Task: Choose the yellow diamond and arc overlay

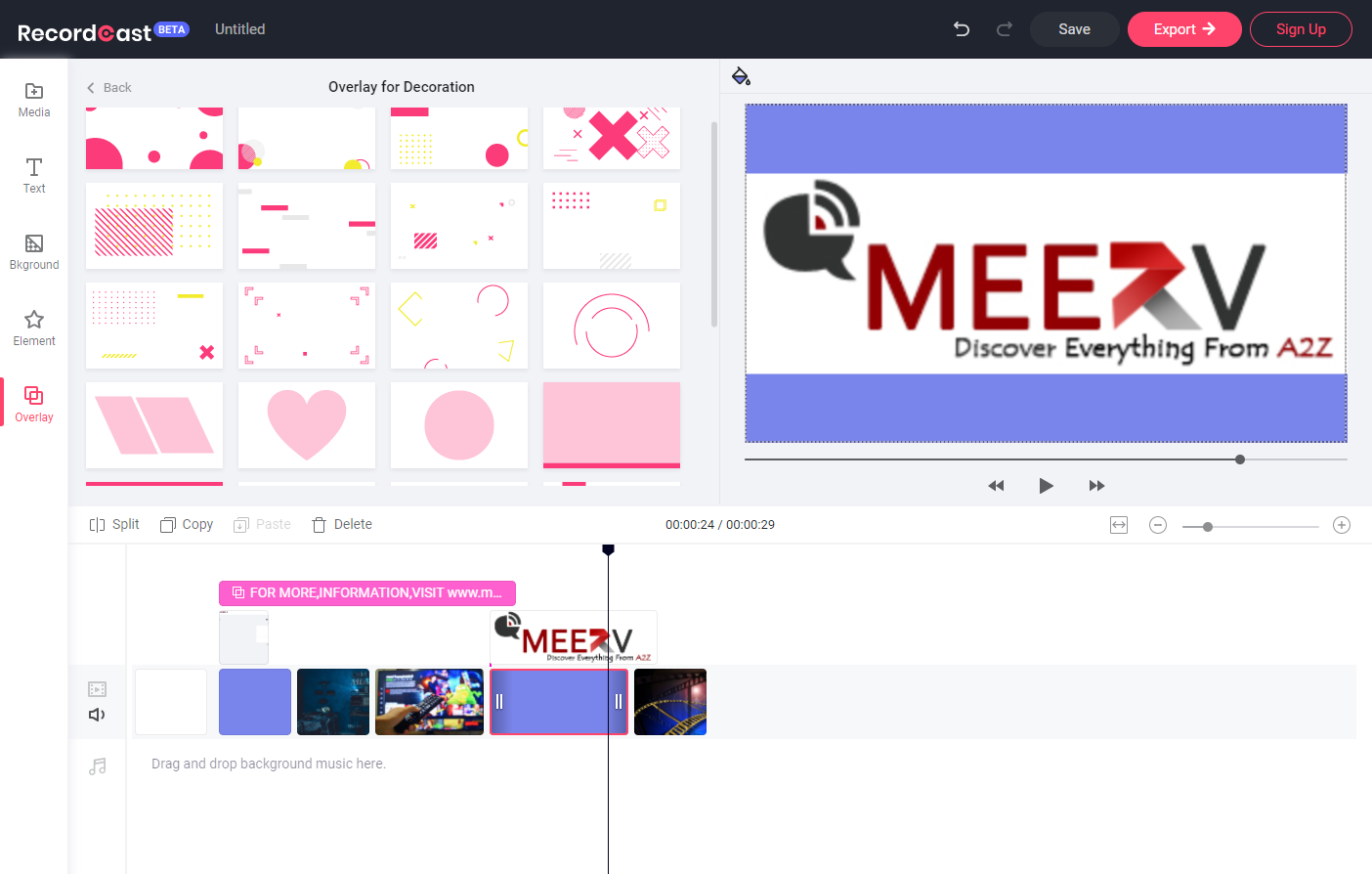Action: click(x=459, y=326)
